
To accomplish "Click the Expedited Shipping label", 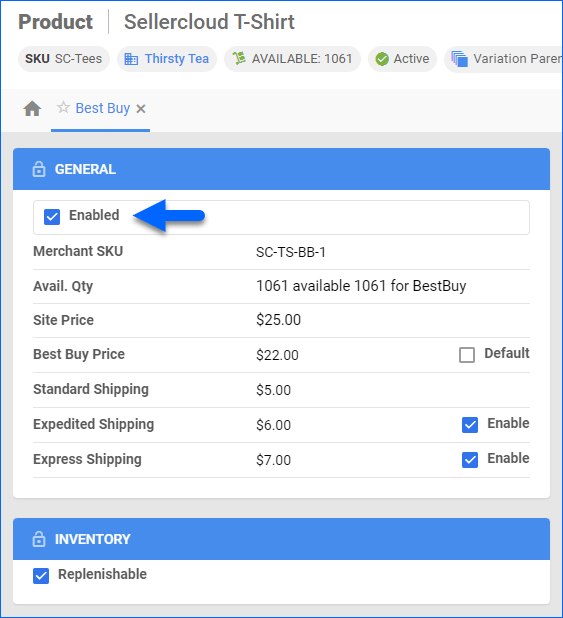I will point(93,424).
